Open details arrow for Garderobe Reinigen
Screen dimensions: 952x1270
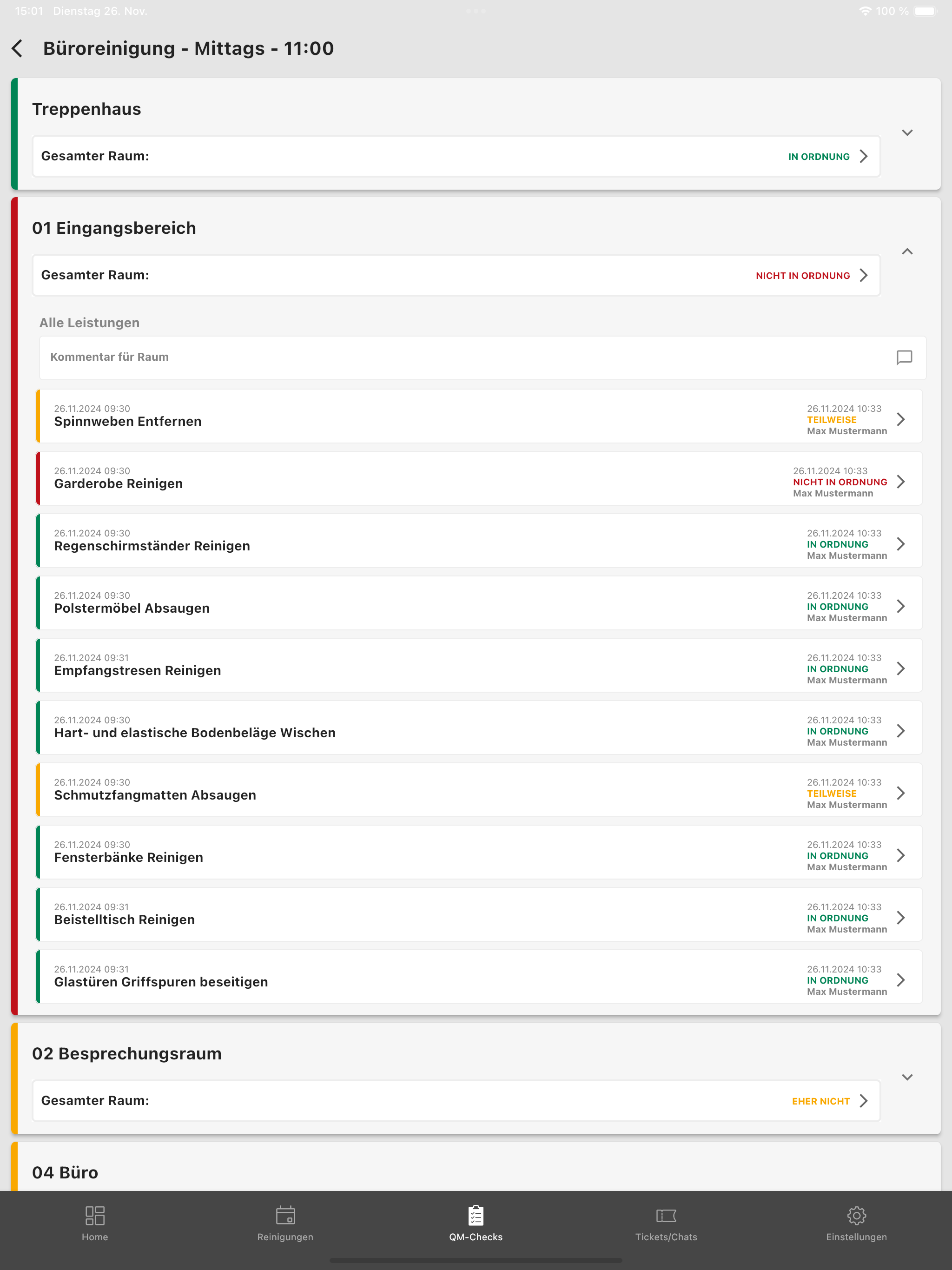901,482
